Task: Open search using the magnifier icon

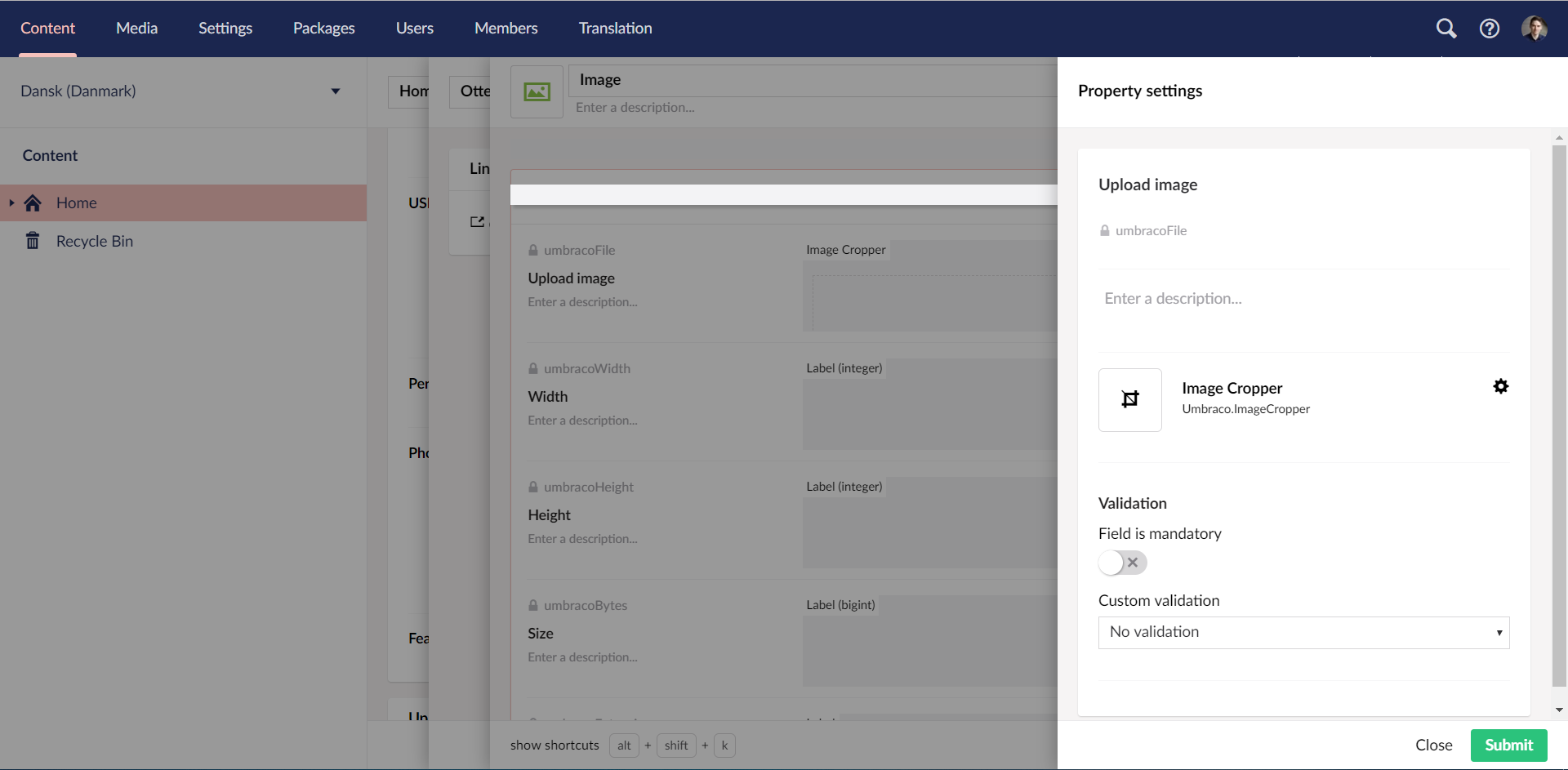Action: click(1445, 28)
